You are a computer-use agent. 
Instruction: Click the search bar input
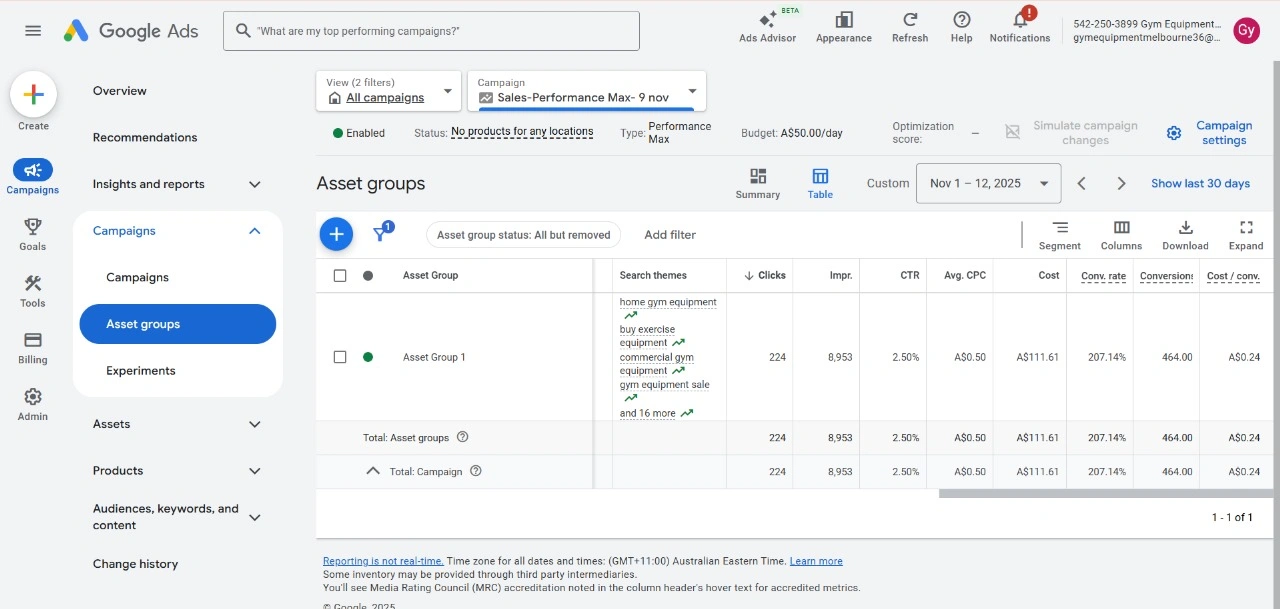431,31
